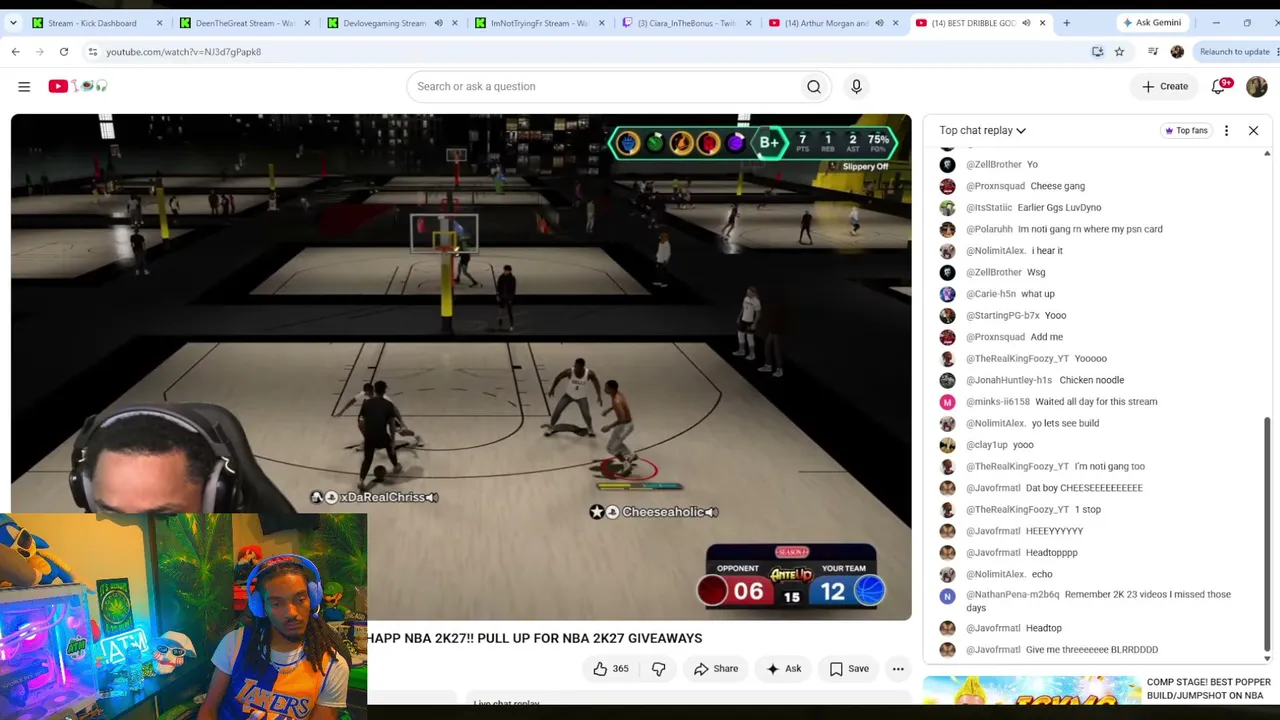Open the browser tab search arrow
This screenshot has height=720, width=1280.
tap(13, 23)
